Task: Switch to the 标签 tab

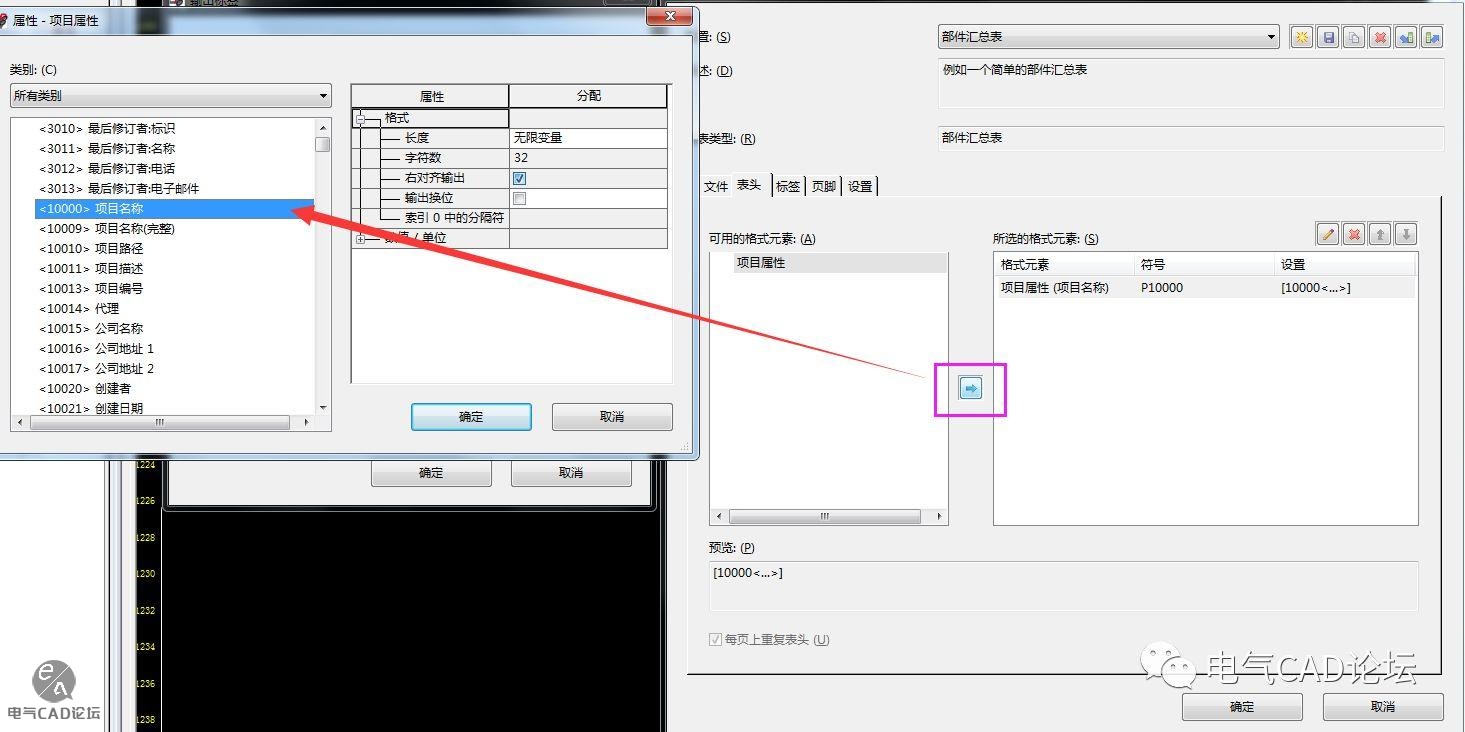Action: coord(787,186)
